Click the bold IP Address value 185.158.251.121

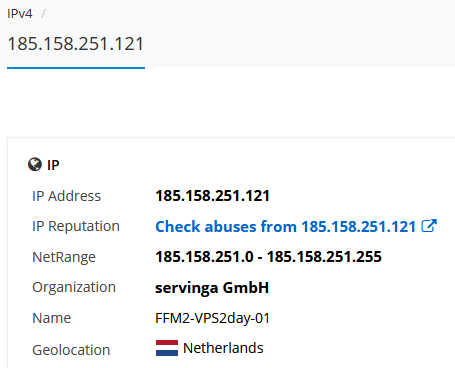click(212, 196)
